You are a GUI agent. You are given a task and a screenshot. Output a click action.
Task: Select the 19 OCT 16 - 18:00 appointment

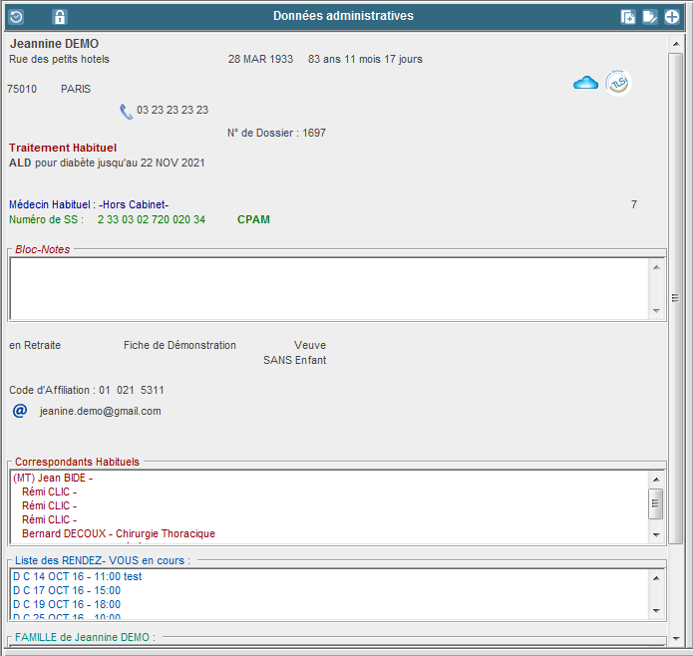click(67, 605)
